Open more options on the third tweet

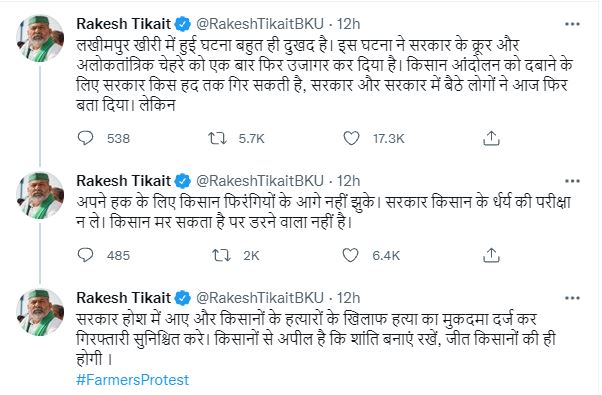coord(572,298)
